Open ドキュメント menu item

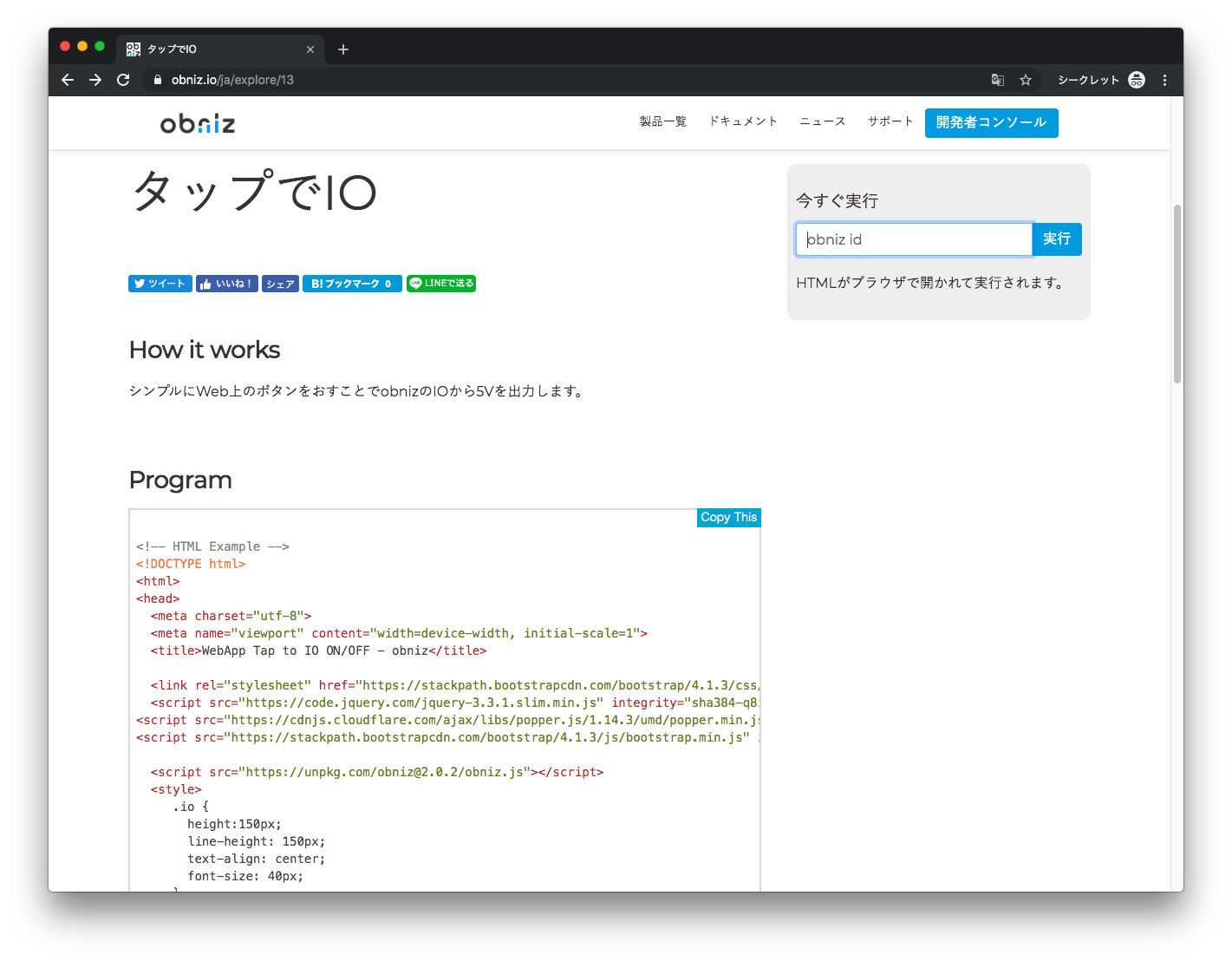pos(743,121)
